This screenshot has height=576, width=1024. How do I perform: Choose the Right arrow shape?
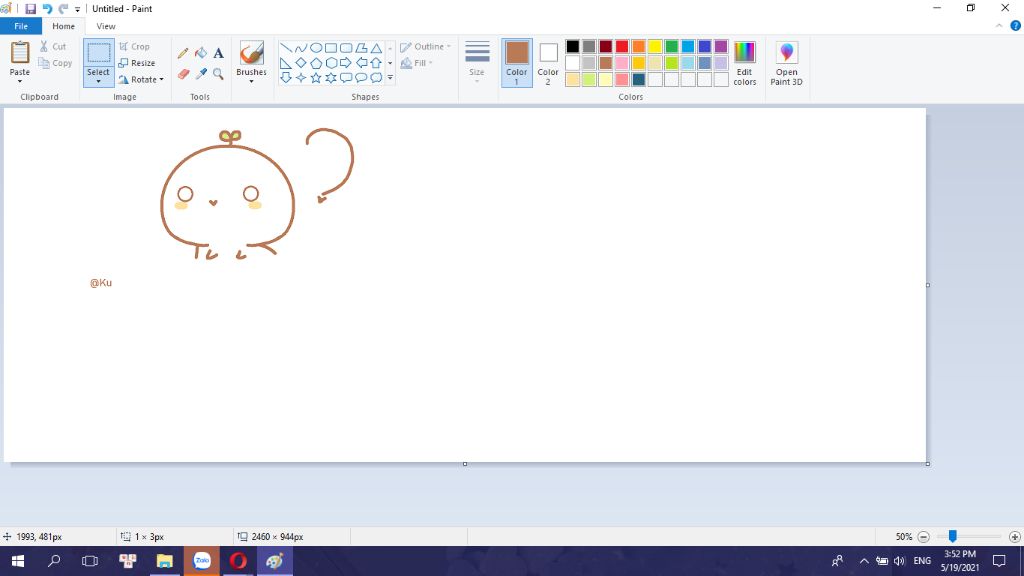click(346, 63)
